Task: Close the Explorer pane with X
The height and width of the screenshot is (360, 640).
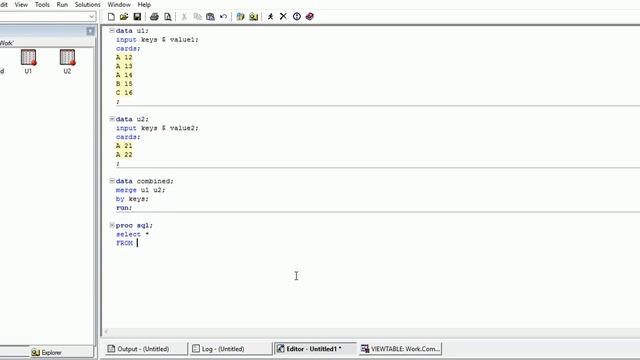Action: (90, 31)
